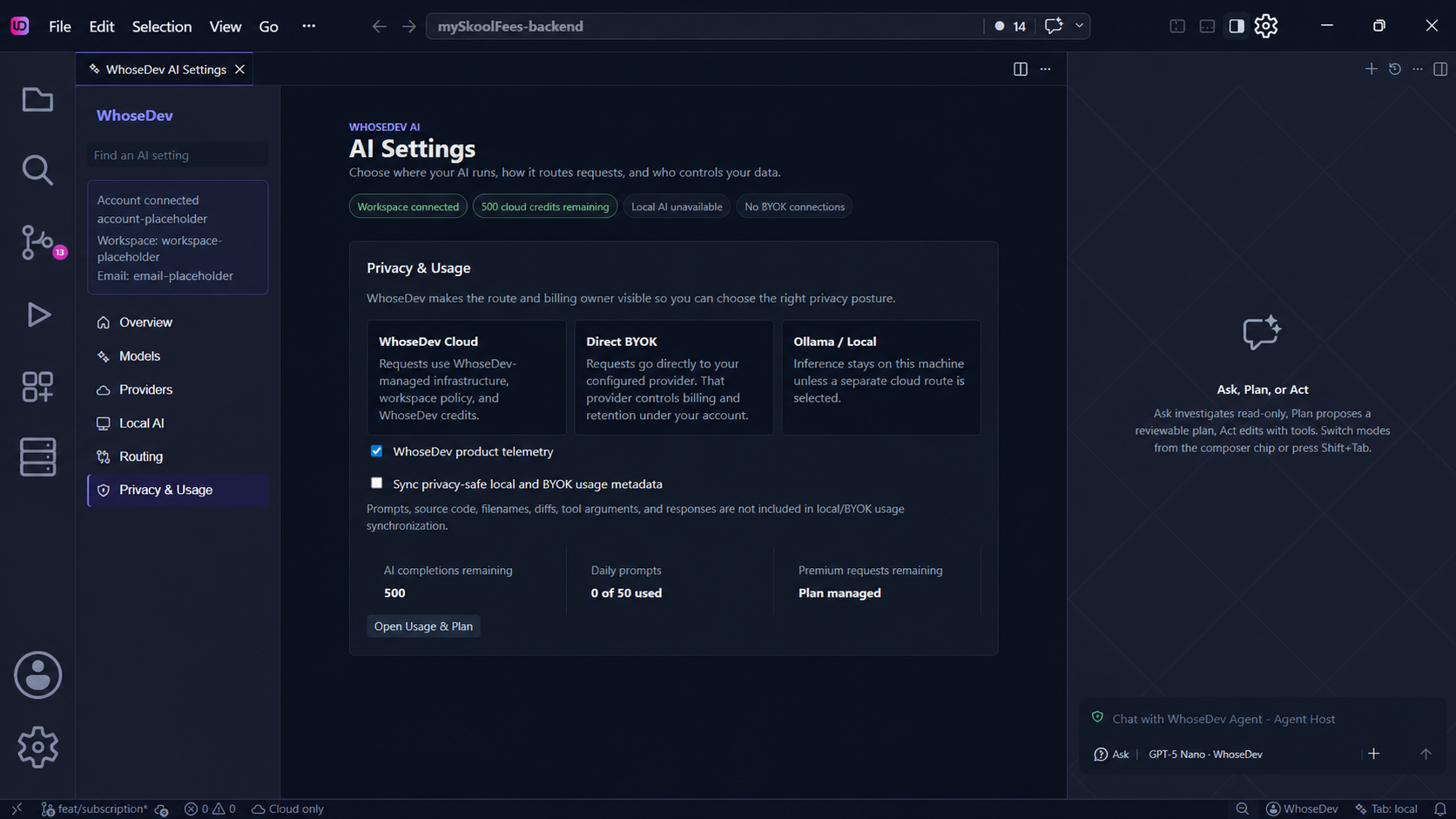The image size is (1456, 819).
Task: Click the mySkoolFees-backend command center
Action: pyautogui.click(x=704, y=26)
